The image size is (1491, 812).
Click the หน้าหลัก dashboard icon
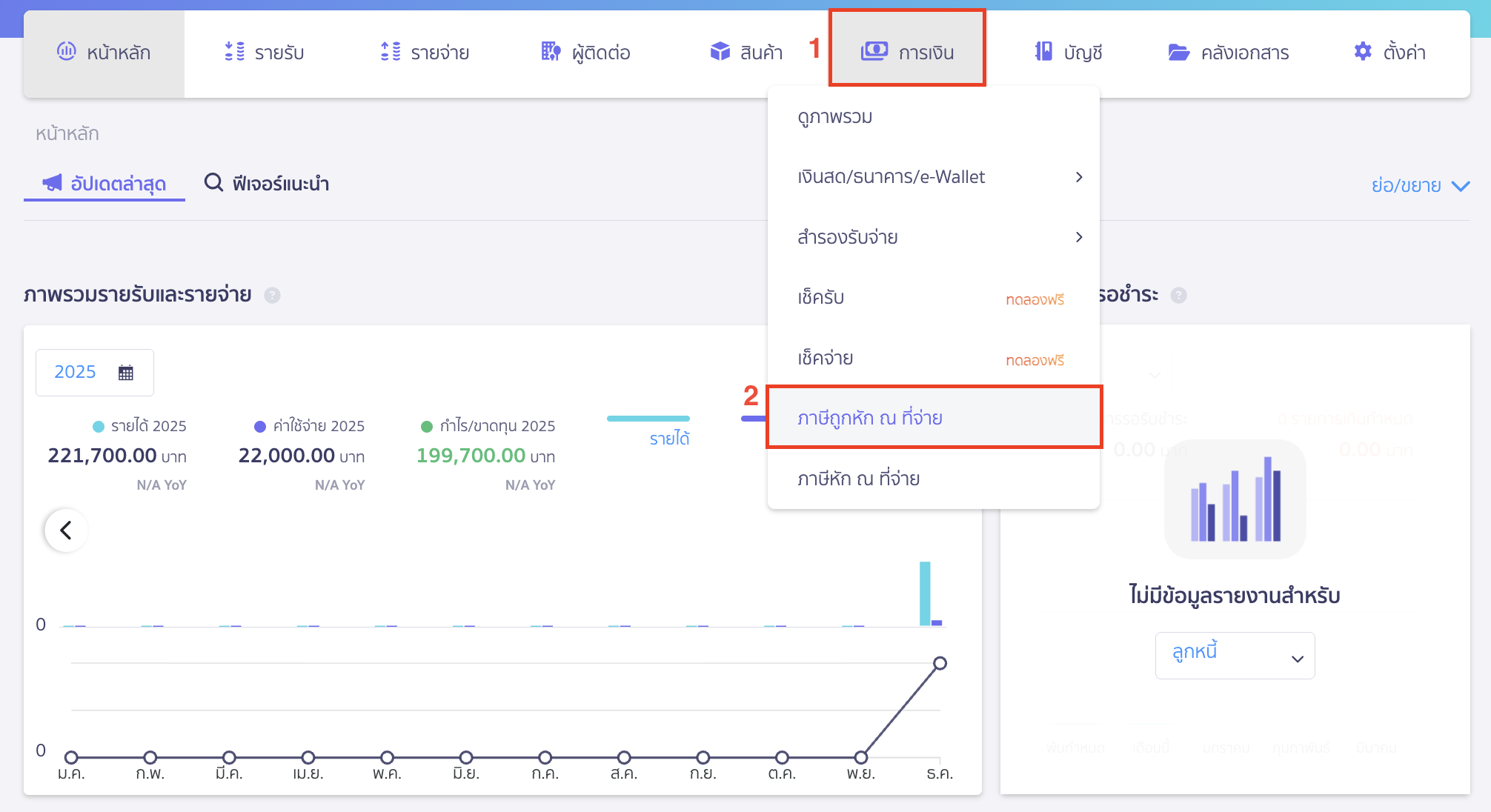[66, 51]
